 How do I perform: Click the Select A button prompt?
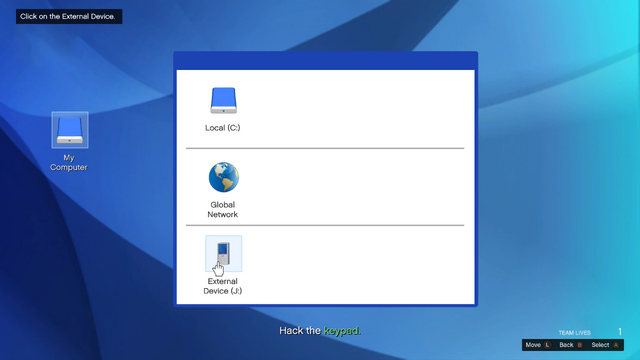pyautogui.click(x=605, y=345)
